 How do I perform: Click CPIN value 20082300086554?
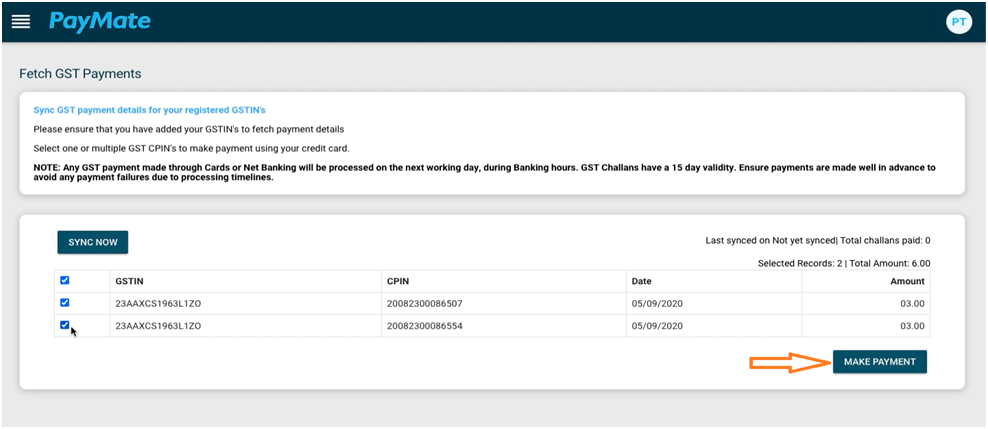click(425, 326)
